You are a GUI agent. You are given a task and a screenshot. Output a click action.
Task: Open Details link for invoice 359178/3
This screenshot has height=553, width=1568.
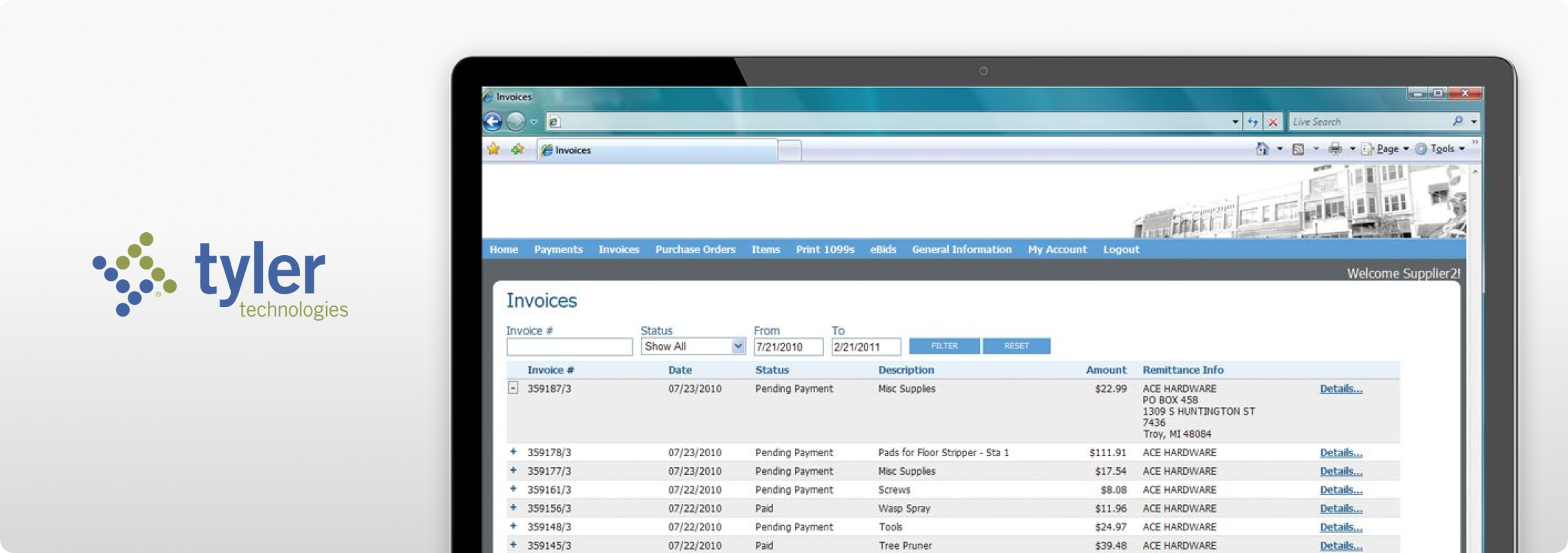pos(1341,453)
